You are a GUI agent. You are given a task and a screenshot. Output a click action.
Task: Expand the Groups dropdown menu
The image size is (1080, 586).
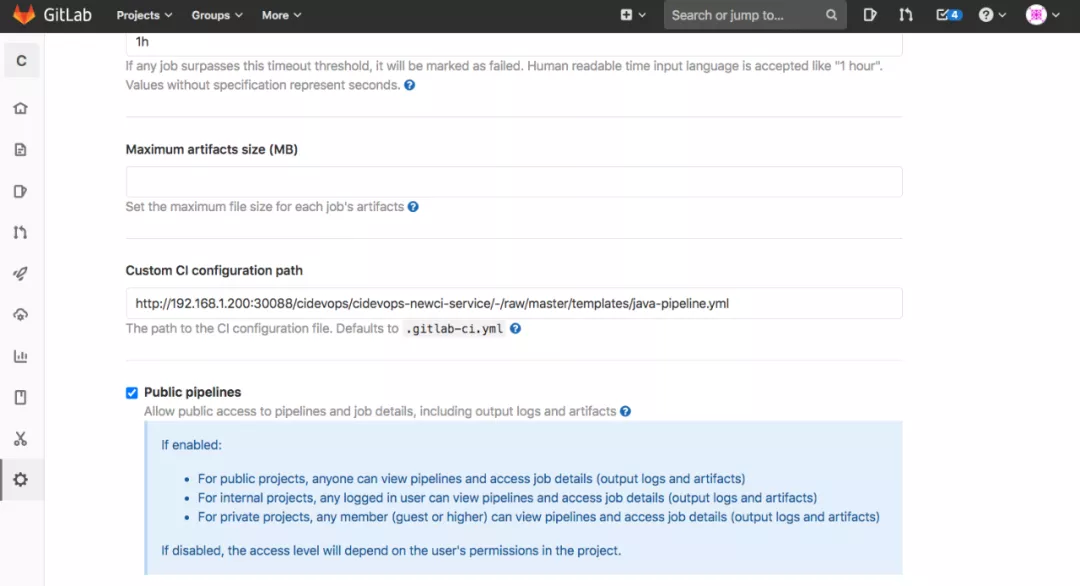217,15
